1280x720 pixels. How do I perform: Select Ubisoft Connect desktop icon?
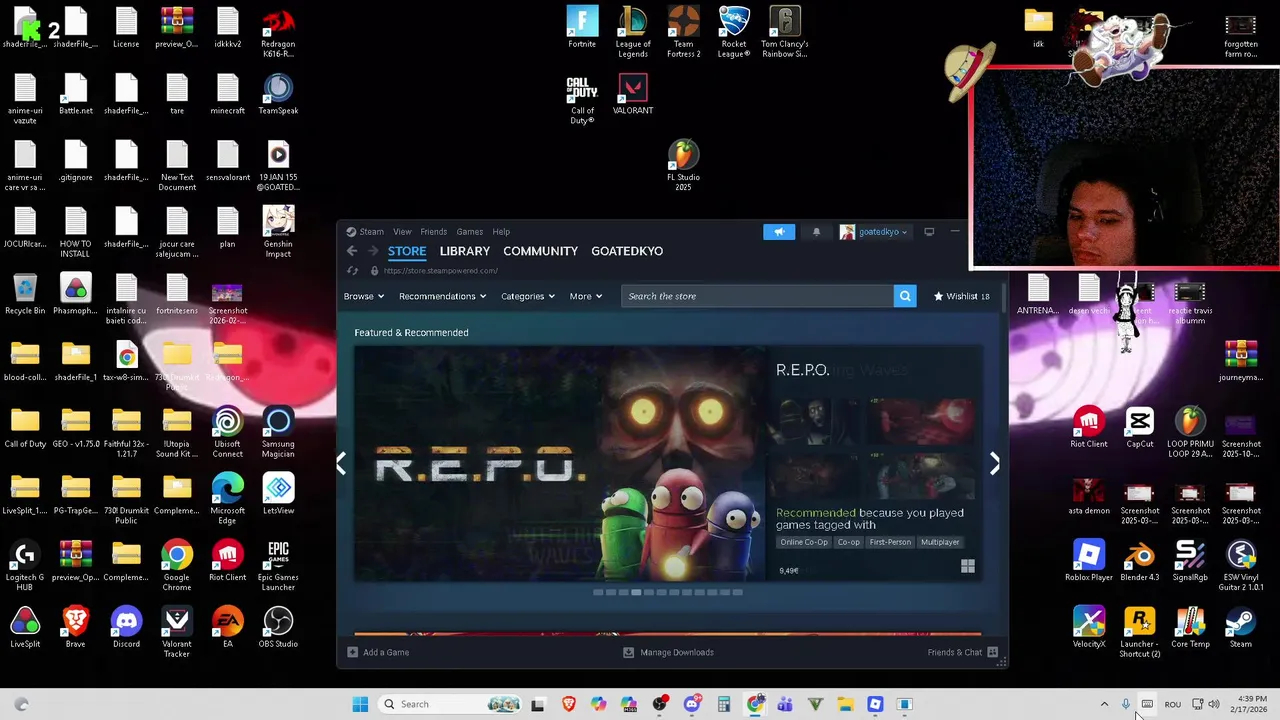tap(227, 432)
